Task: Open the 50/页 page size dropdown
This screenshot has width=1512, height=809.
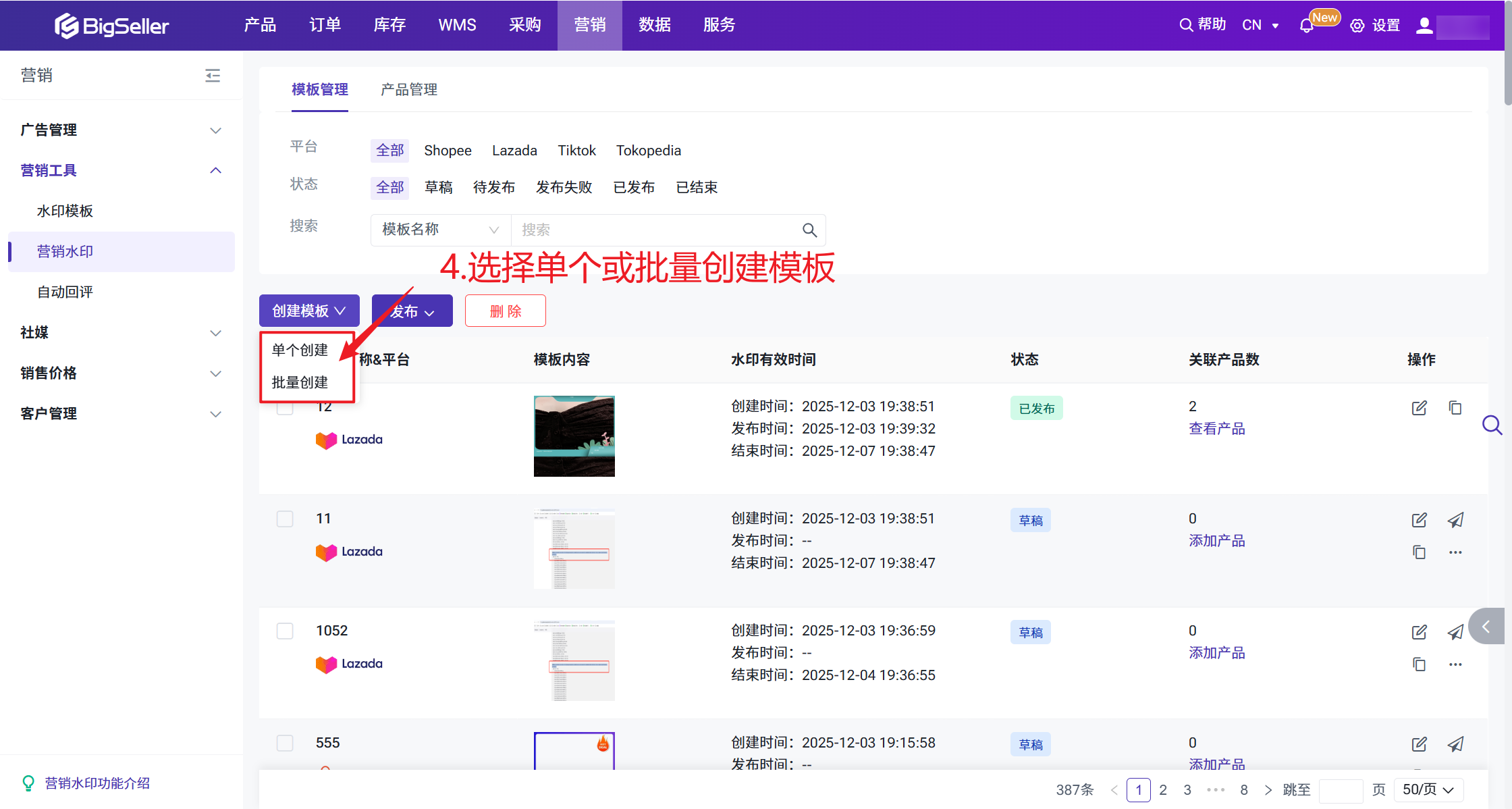Action: 1428,789
